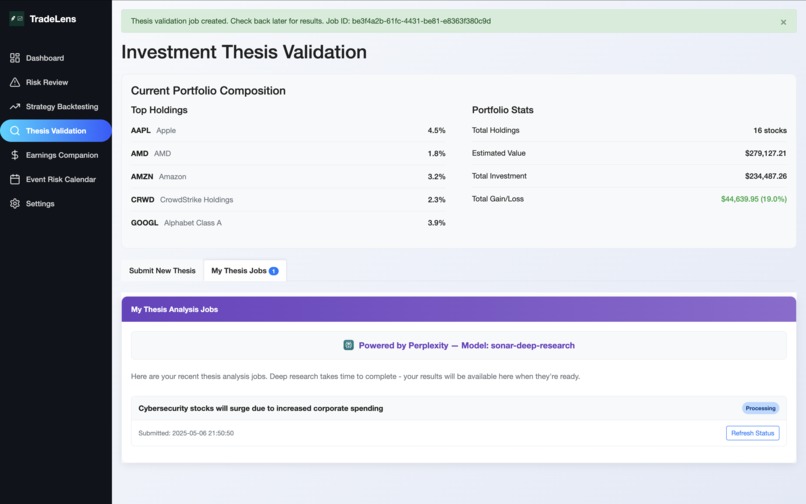This screenshot has height=504, width=806.
Task: Open Earnings Companion section
Action: coord(56,155)
